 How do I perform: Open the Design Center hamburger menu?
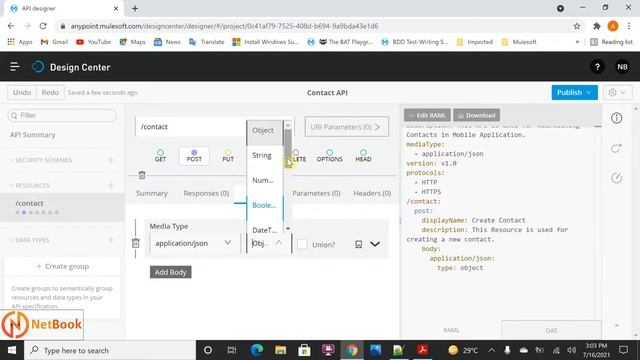pos(15,67)
